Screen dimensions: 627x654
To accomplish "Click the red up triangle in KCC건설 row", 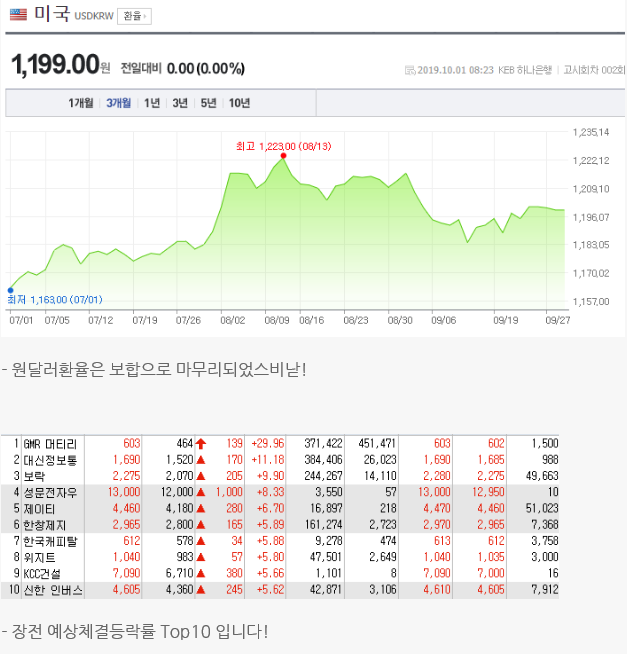I will 201,574.
